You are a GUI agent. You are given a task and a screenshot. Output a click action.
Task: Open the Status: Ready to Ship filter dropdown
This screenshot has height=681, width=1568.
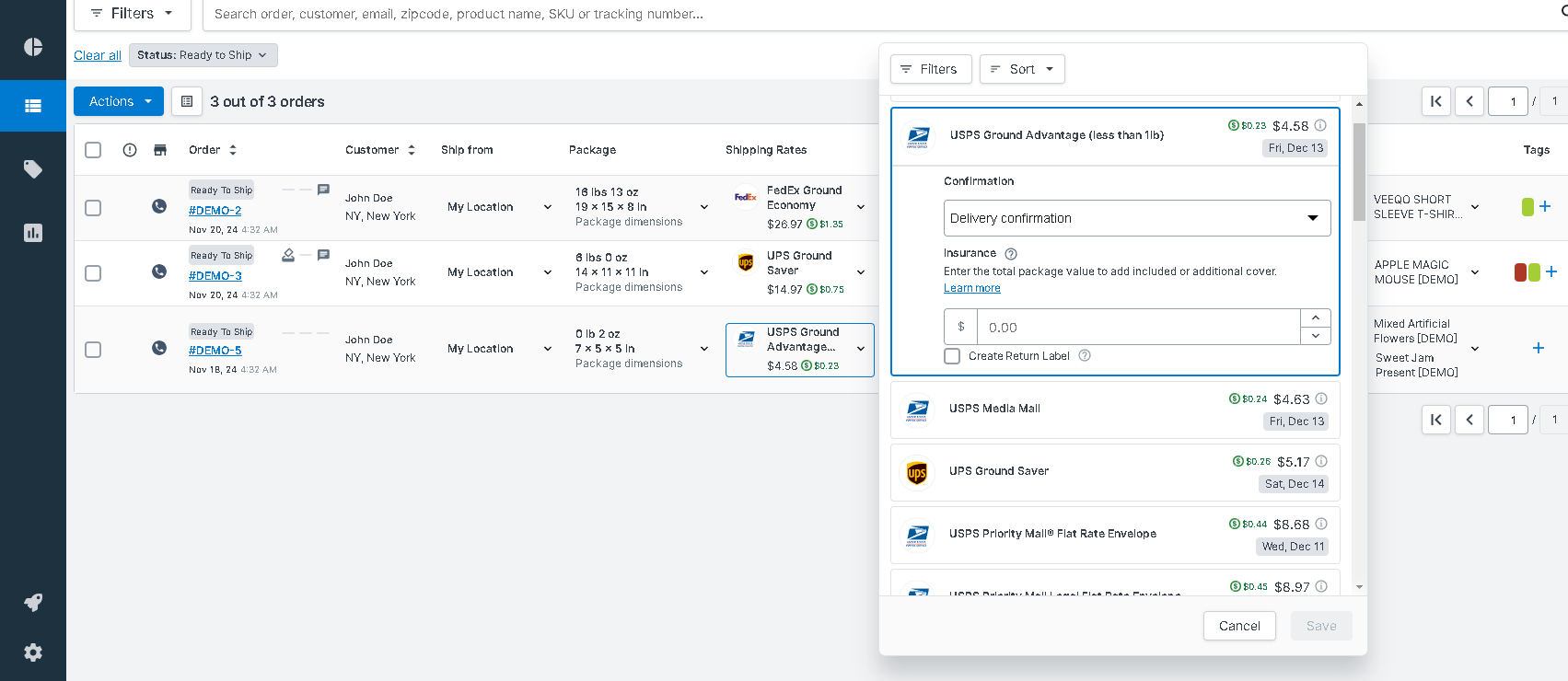click(x=203, y=55)
